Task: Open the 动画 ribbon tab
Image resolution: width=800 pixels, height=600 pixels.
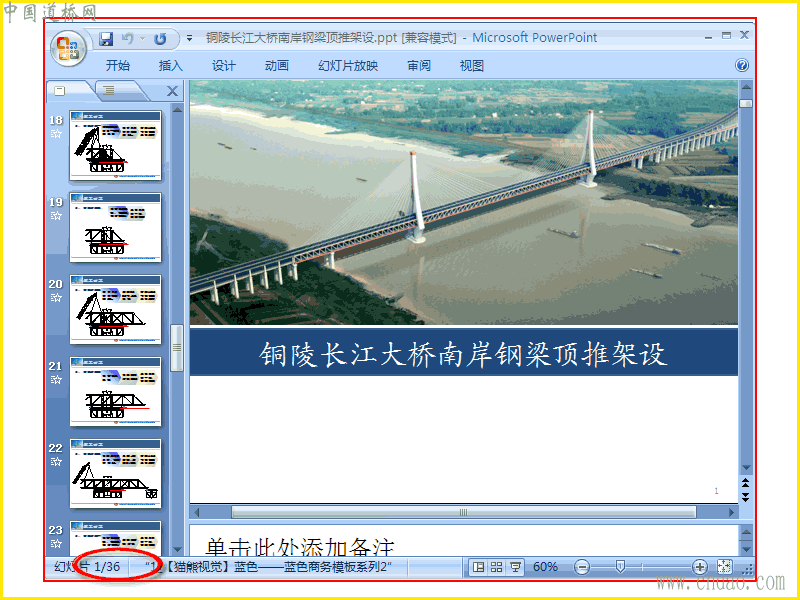Action: [x=277, y=65]
